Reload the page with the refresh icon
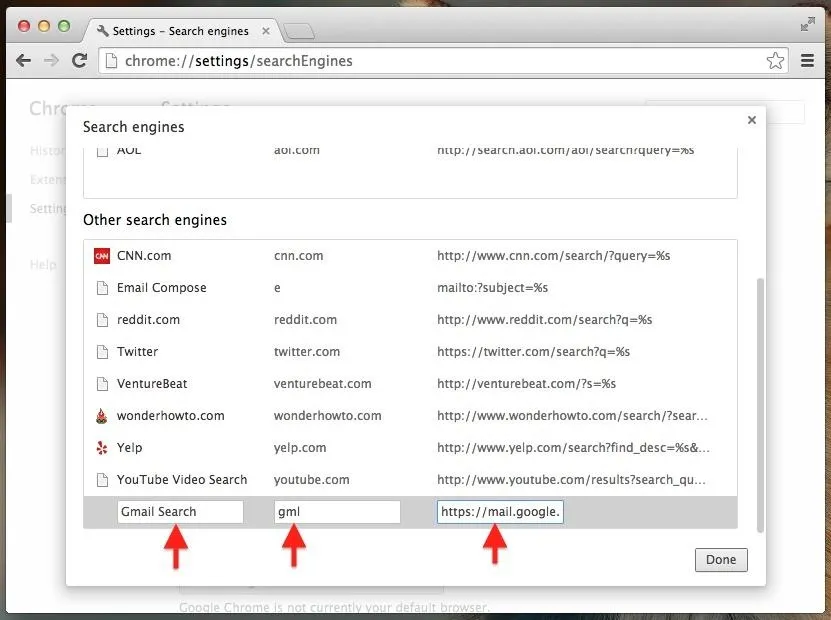This screenshot has width=831, height=620. (79, 60)
